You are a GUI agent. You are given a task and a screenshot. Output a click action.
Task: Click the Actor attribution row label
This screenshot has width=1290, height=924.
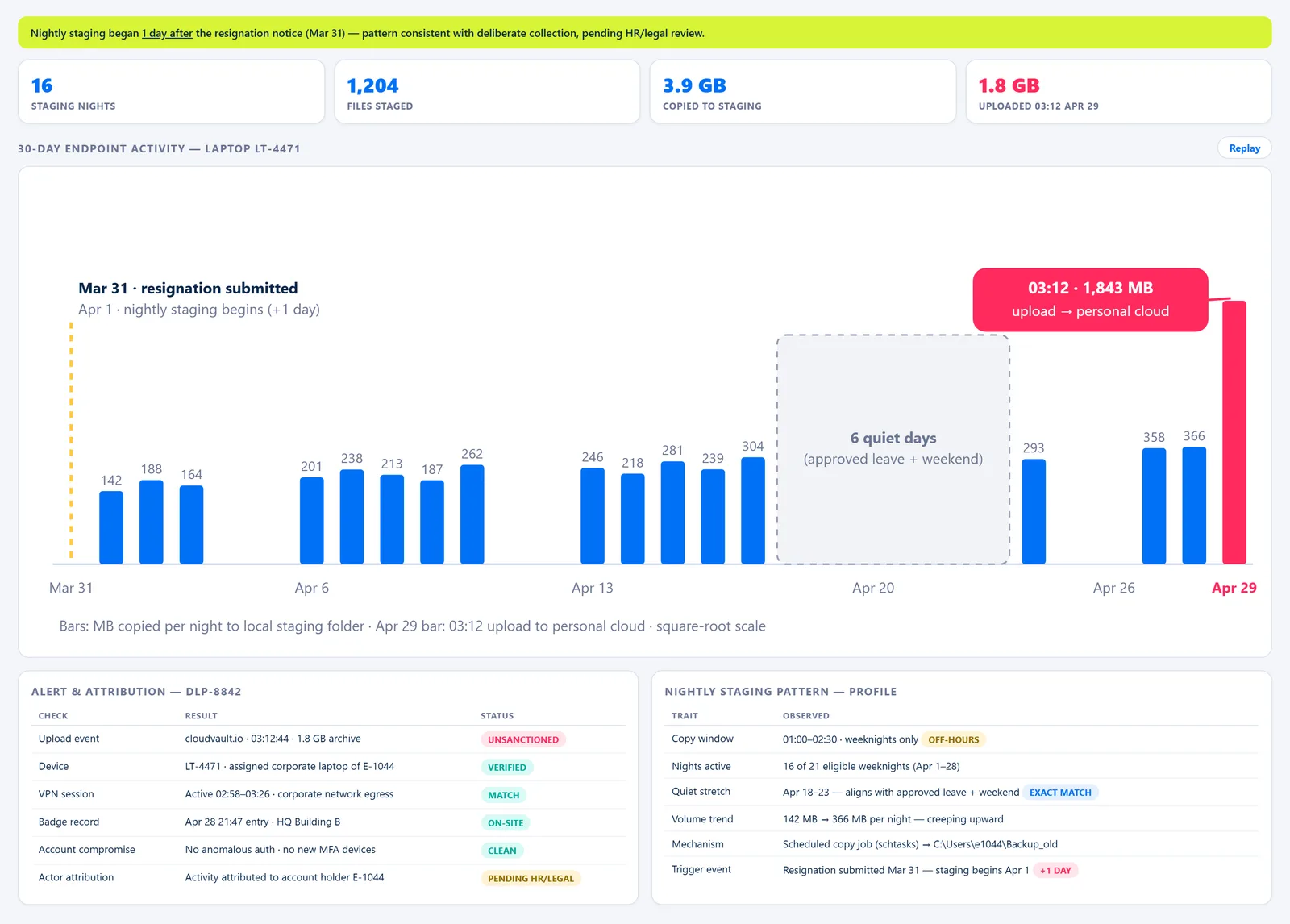click(77, 877)
